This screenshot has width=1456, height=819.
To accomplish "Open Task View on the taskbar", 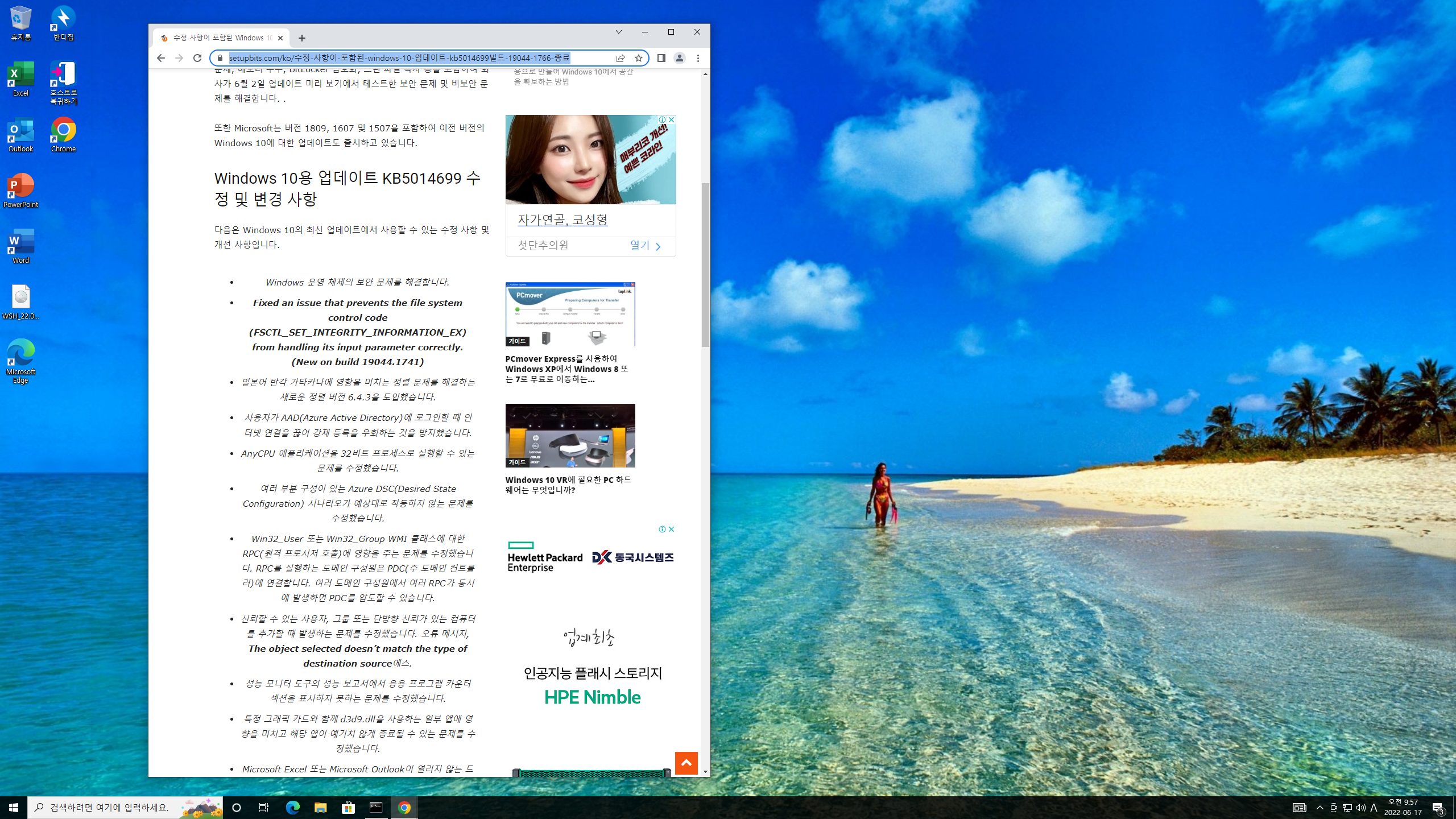I will click(264, 807).
